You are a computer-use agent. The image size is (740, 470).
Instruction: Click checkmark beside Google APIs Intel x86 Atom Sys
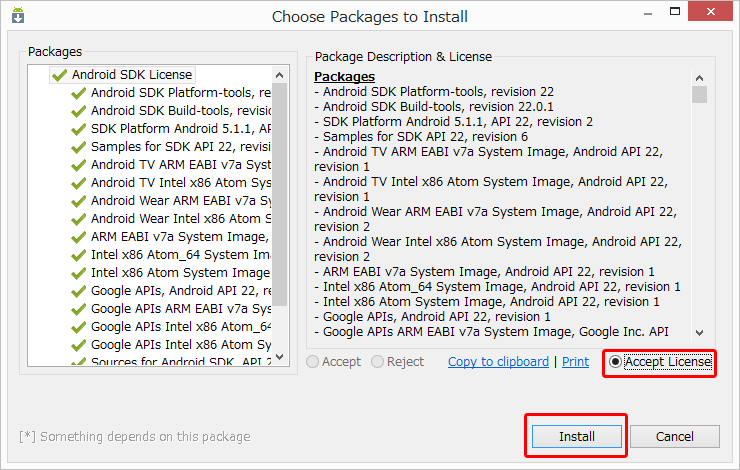tap(78, 345)
